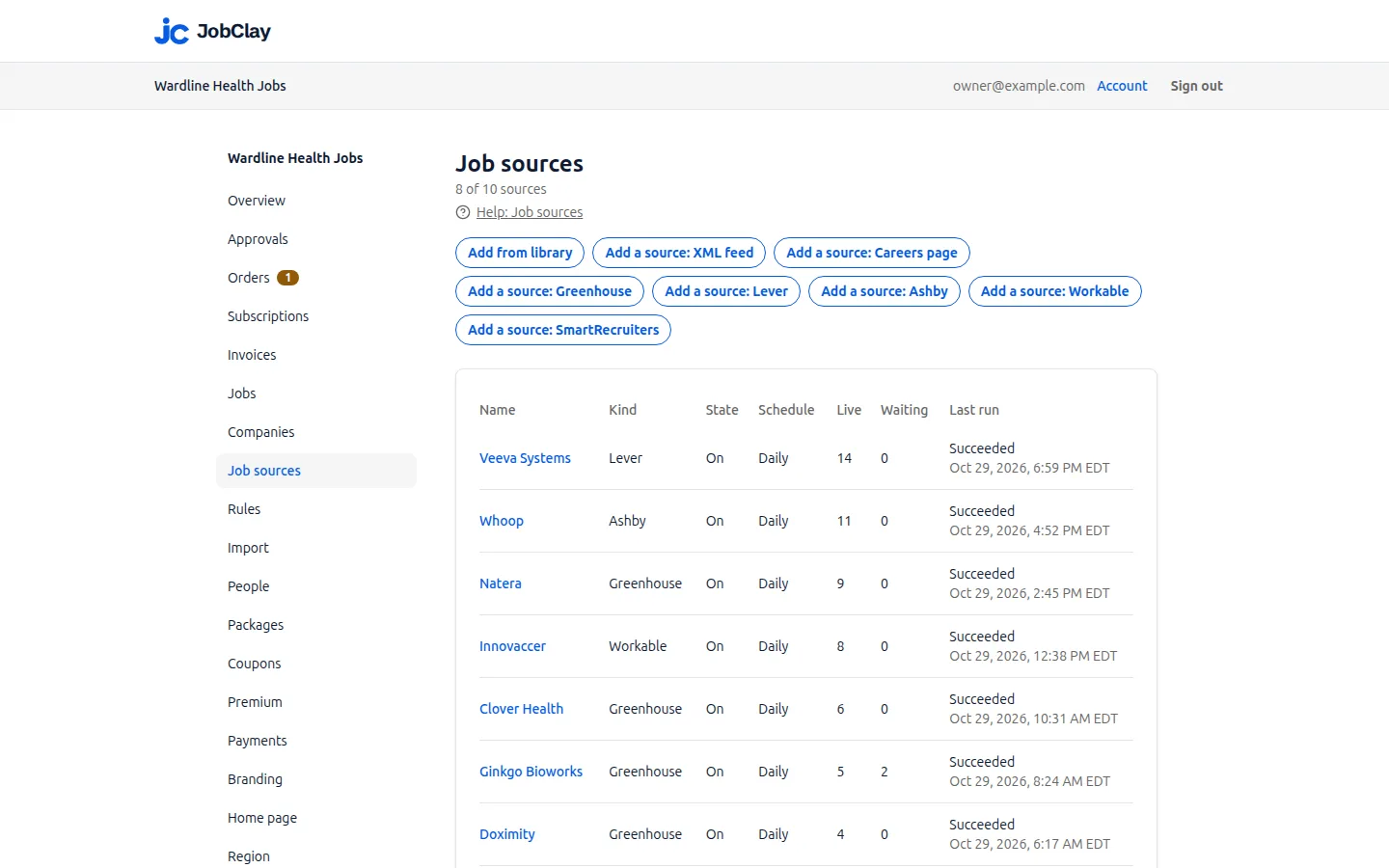Add a source: SmartRecruiters
The width and height of the screenshot is (1389, 868).
[x=563, y=330]
